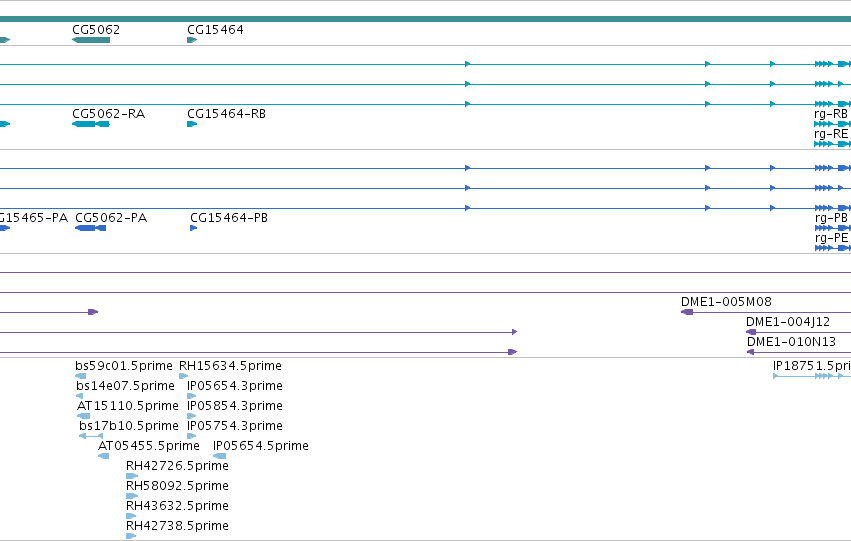Click the RH15634.5prime EST glyph

(183, 376)
